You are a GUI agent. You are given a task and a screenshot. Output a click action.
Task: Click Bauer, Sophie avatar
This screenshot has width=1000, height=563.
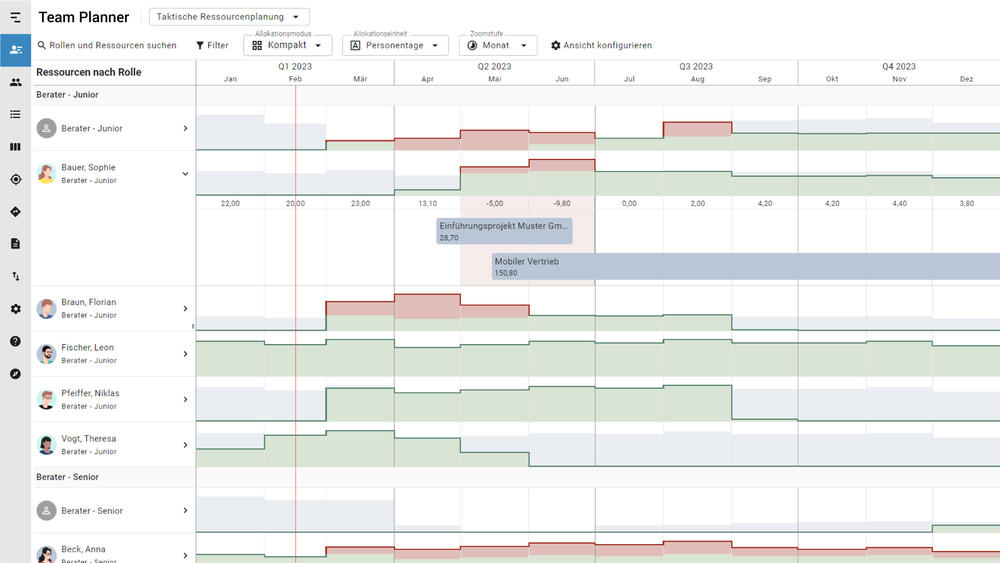click(x=46, y=173)
